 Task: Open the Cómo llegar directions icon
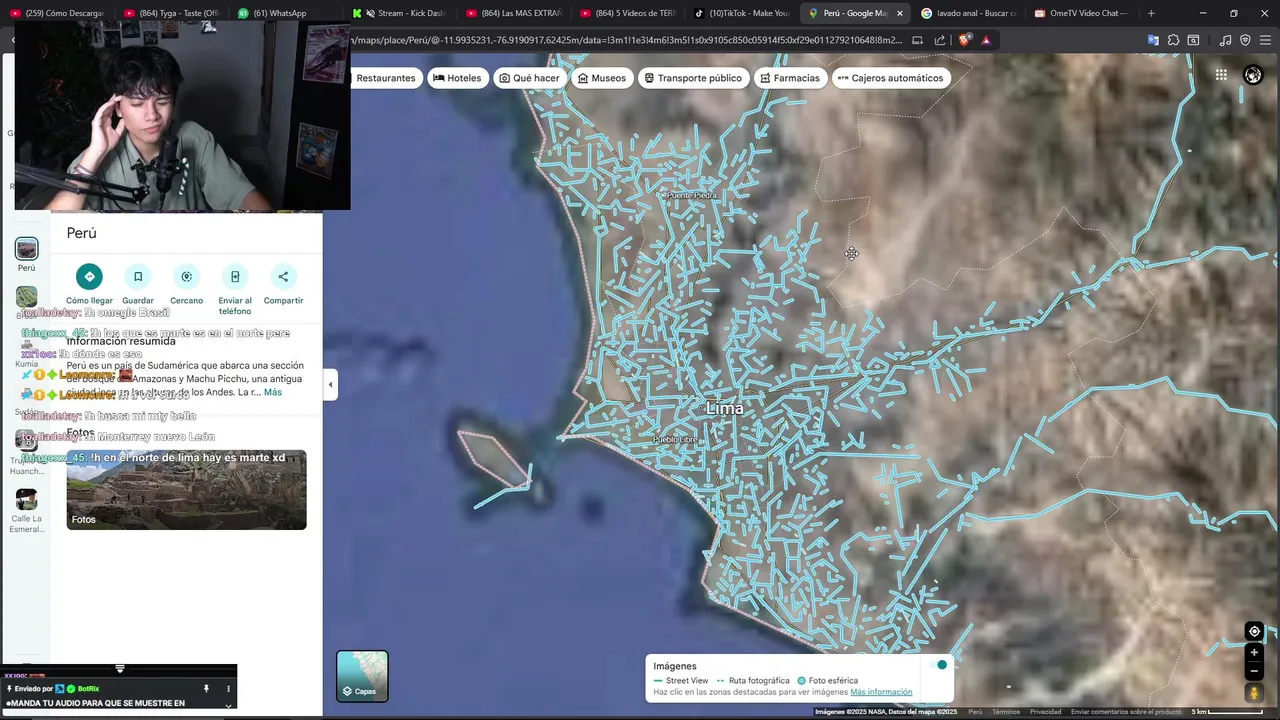coord(89,277)
